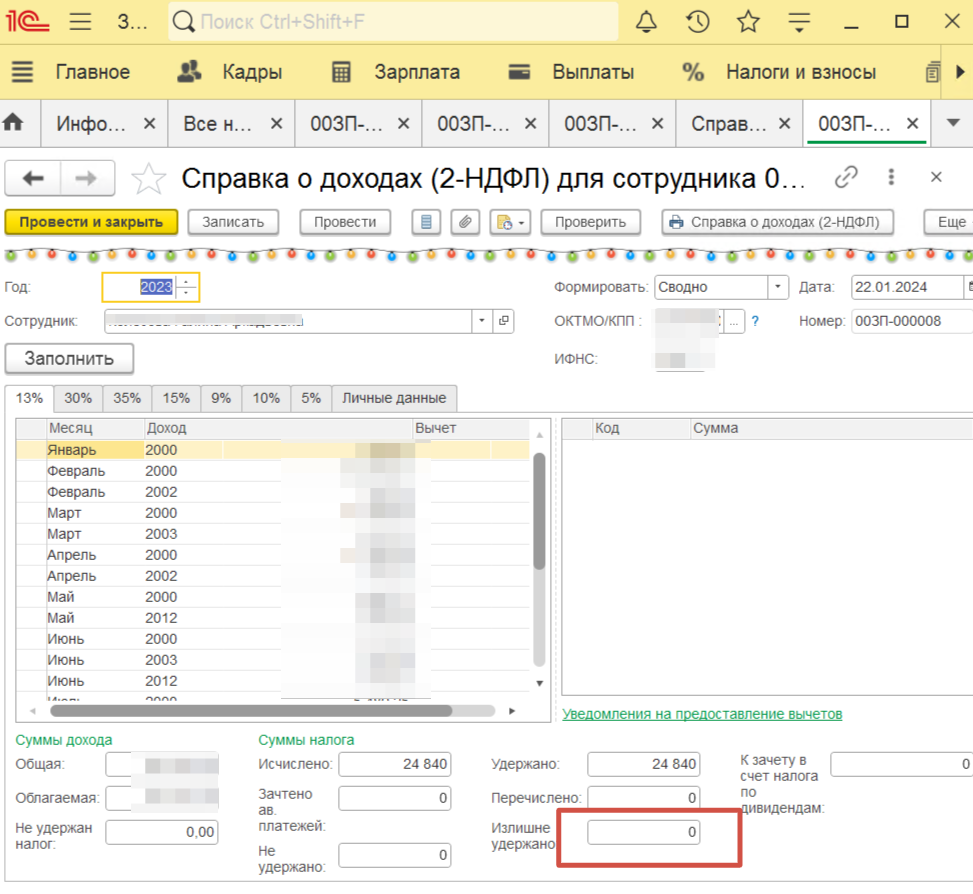This screenshot has height=894, width=973.
Task: Expand the create-based-on dropdown button
Action: click(x=510, y=222)
